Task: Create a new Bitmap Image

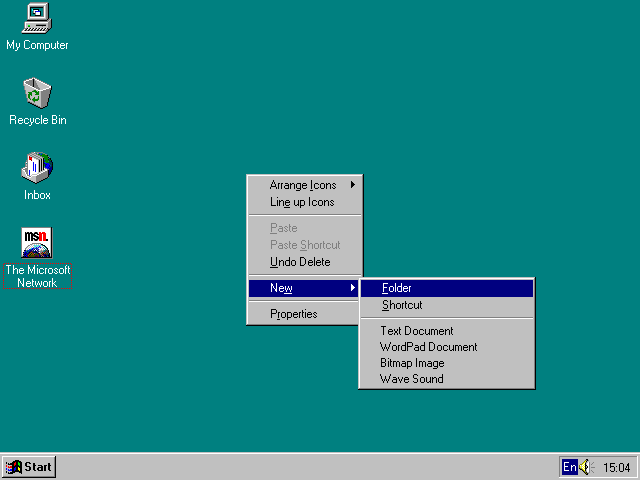Action: click(x=412, y=363)
